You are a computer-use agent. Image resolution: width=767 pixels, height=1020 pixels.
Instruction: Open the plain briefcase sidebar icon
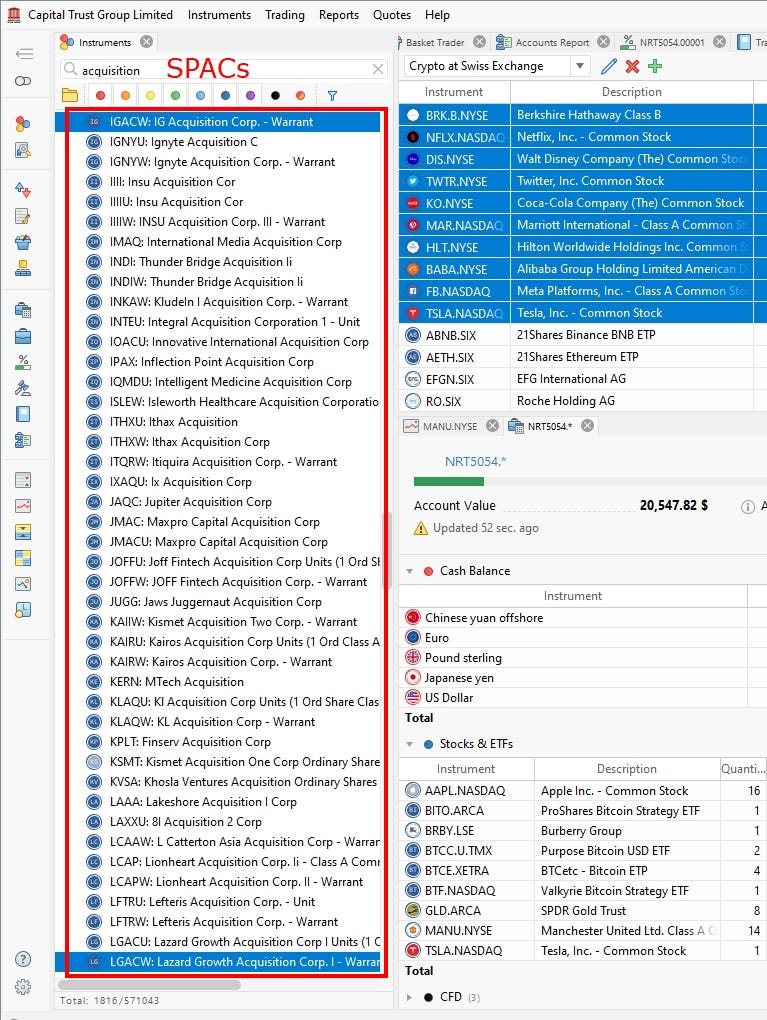point(23,336)
